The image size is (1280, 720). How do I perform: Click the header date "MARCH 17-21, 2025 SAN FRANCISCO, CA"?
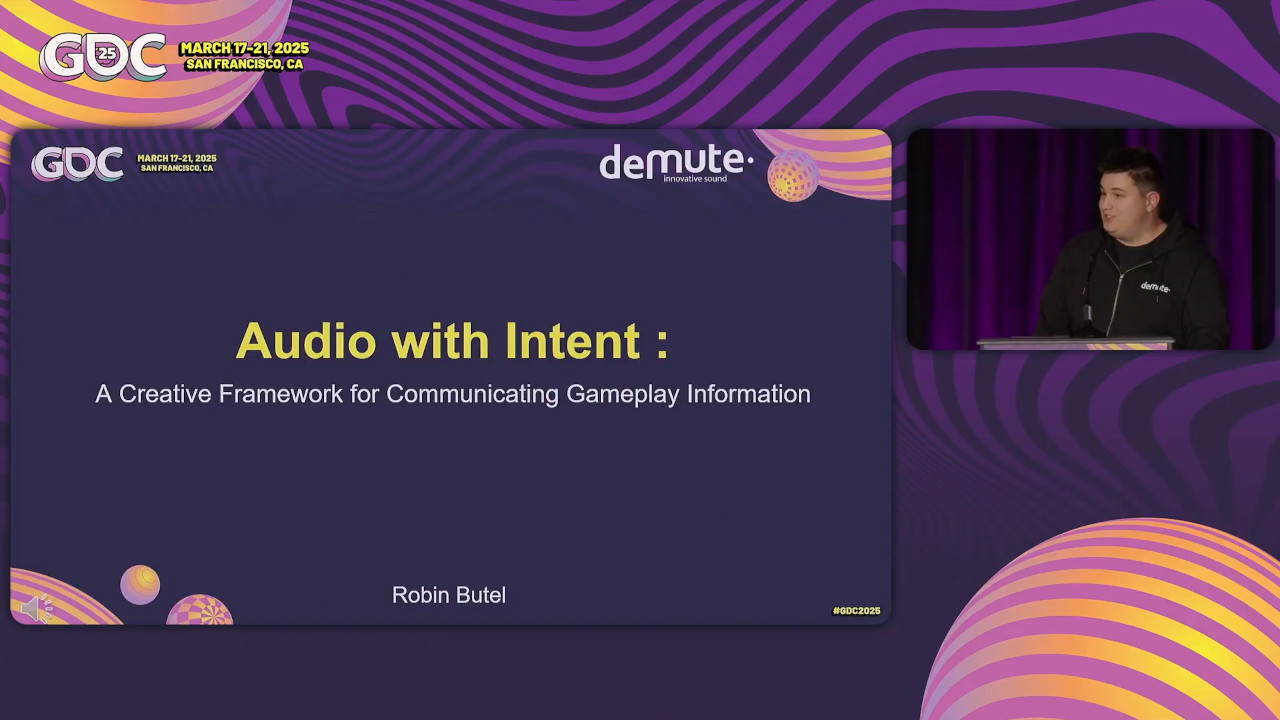(x=245, y=56)
